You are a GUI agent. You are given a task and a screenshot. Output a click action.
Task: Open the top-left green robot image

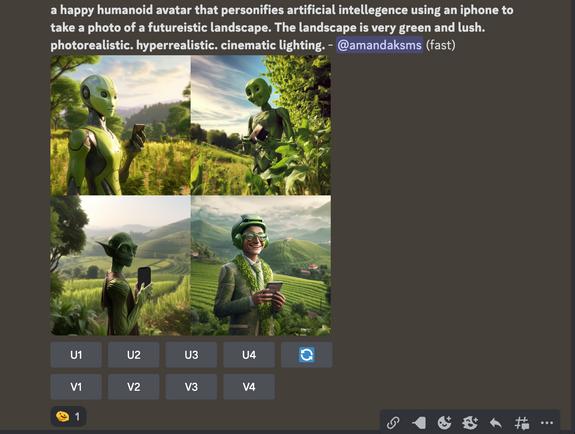(x=120, y=125)
